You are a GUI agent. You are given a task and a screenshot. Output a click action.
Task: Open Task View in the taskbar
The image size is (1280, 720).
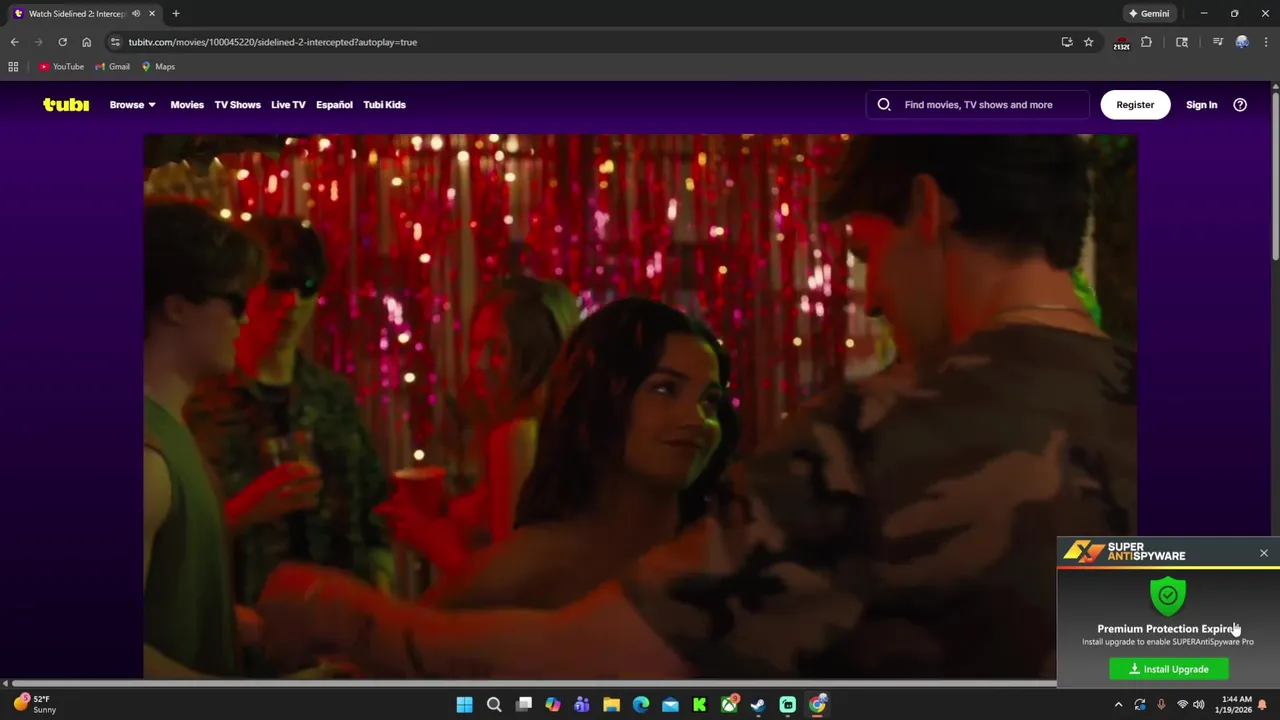(x=523, y=705)
